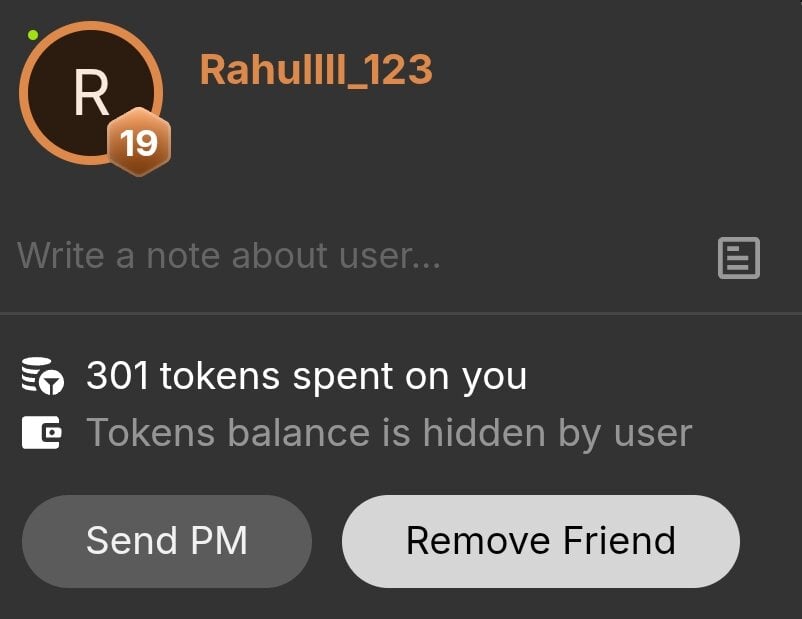Click the divider line below the note field
The image size is (802, 619).
401,313
